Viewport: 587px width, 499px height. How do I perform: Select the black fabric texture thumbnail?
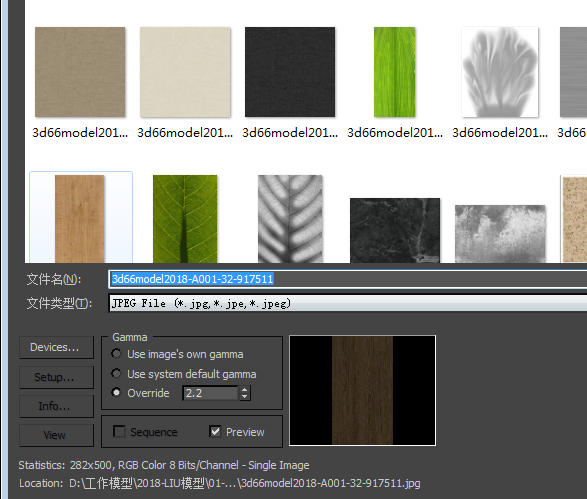(290, 72)
